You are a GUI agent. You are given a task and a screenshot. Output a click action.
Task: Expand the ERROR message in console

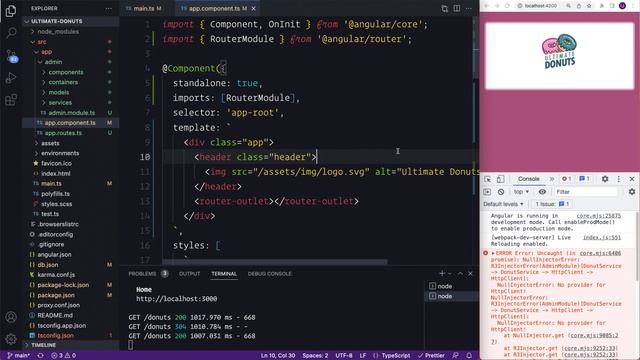(493, 253)
